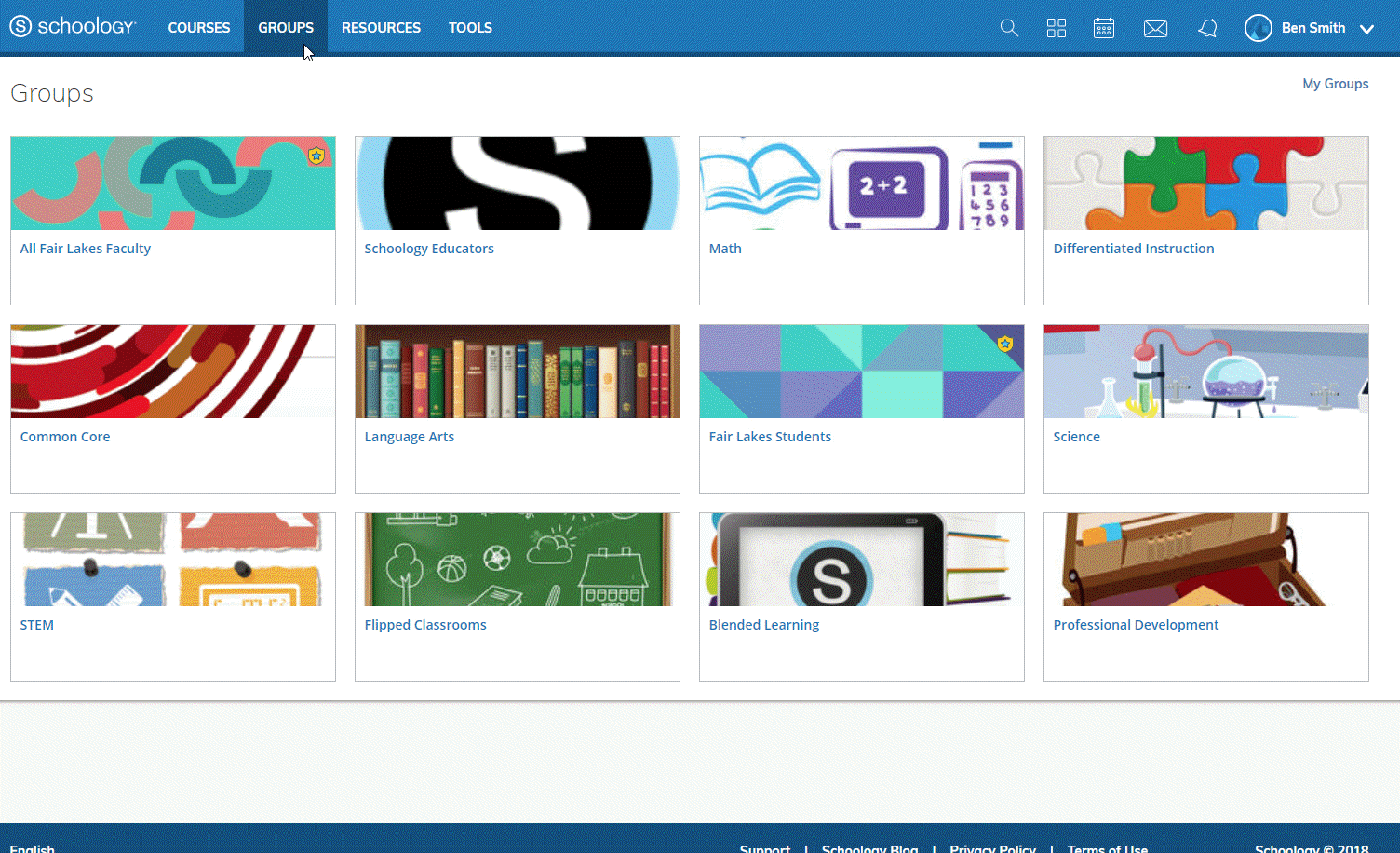The image size is (1400, 853).
Task: Click the Science lab thumbnail image
Action: [x=1205, y=372]
